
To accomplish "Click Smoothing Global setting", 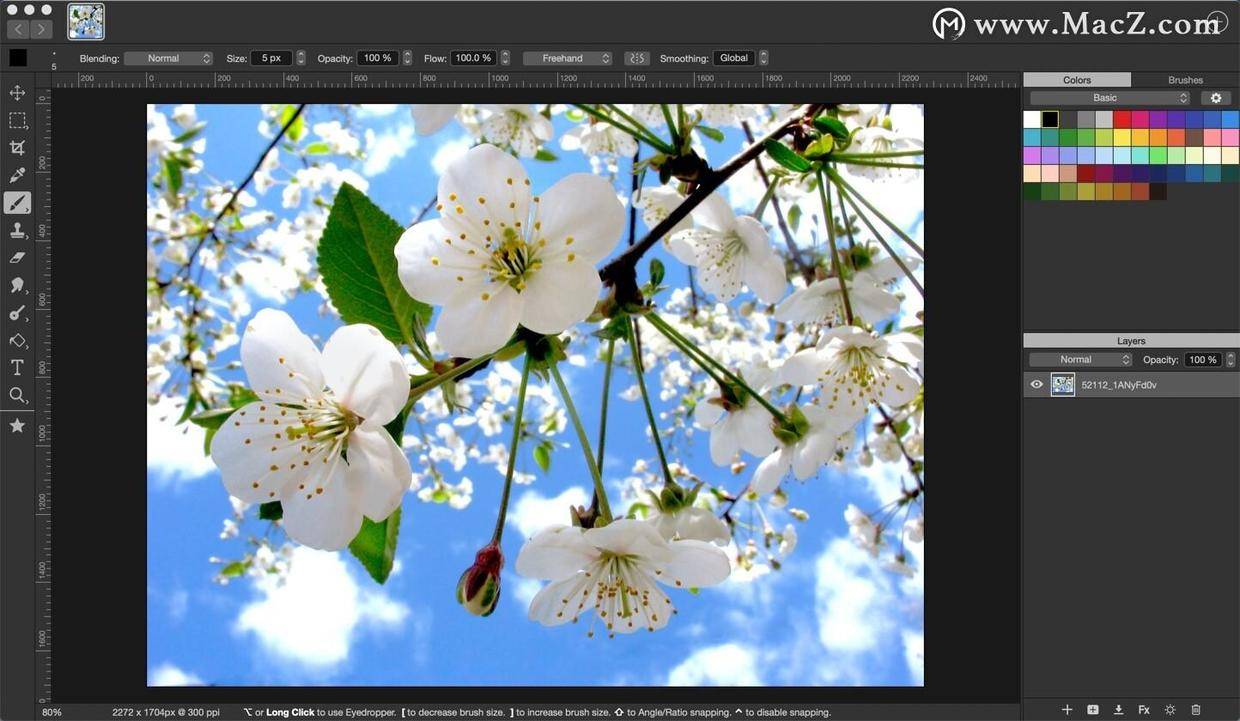I will [734, 57].
